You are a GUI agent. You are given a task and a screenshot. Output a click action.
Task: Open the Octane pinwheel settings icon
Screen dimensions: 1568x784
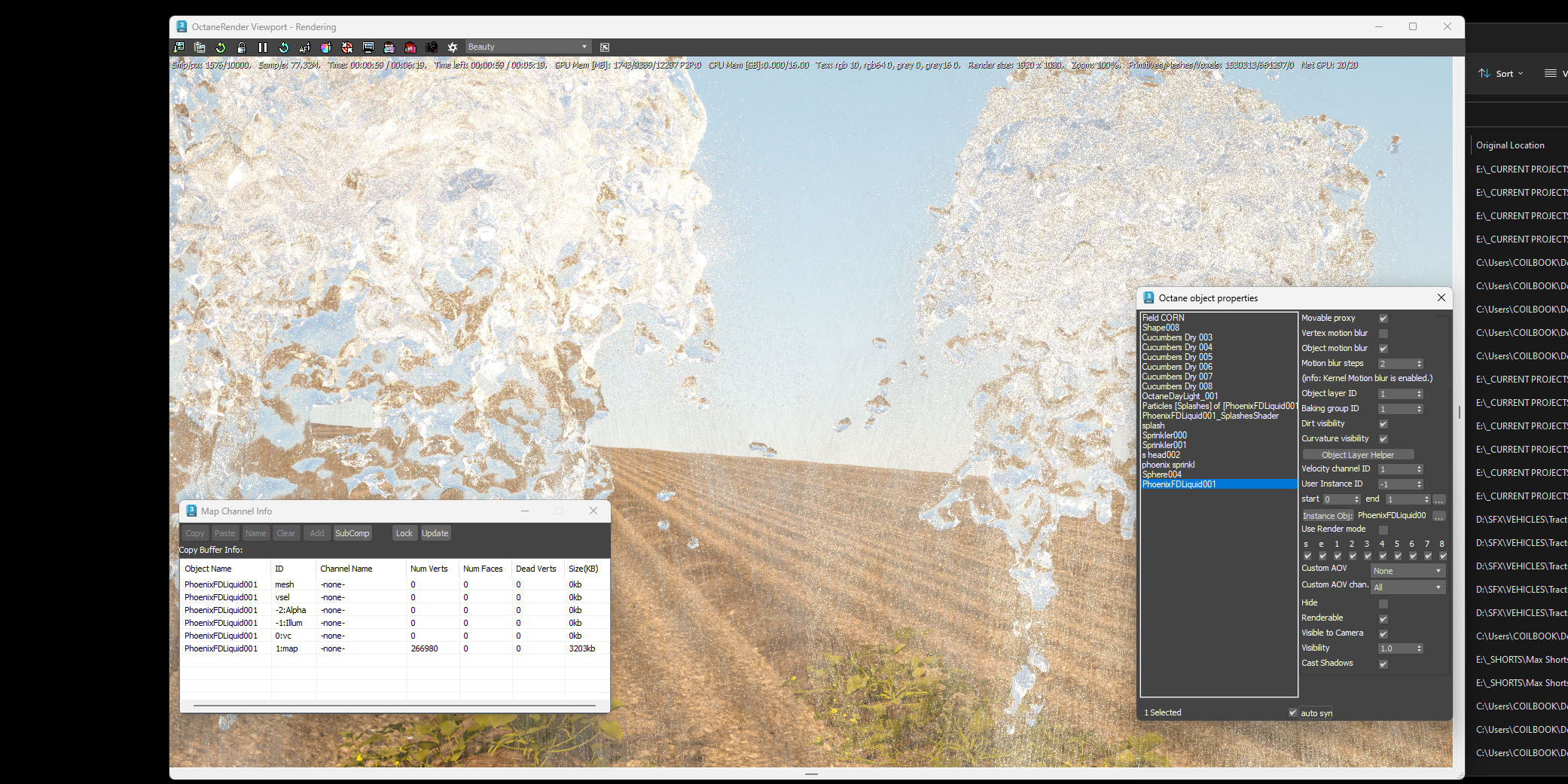453,47
